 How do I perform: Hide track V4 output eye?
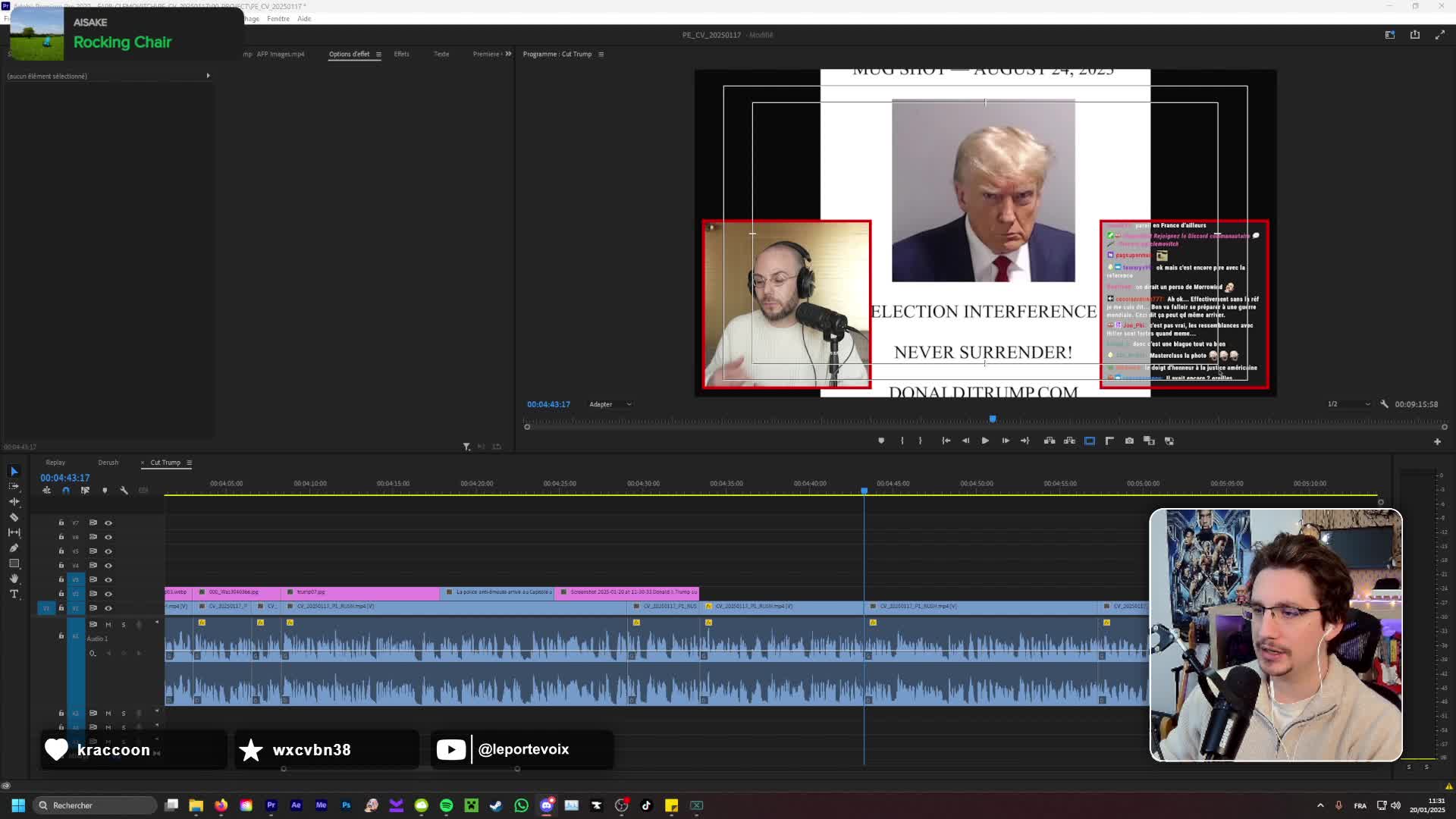point(108,565)
